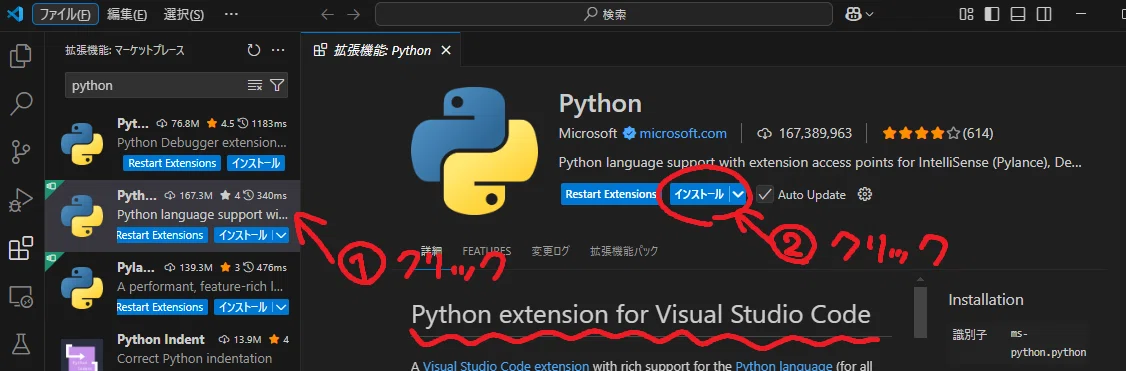
Task: Install the Python Debugger extension
Action: tap(255, 163)
